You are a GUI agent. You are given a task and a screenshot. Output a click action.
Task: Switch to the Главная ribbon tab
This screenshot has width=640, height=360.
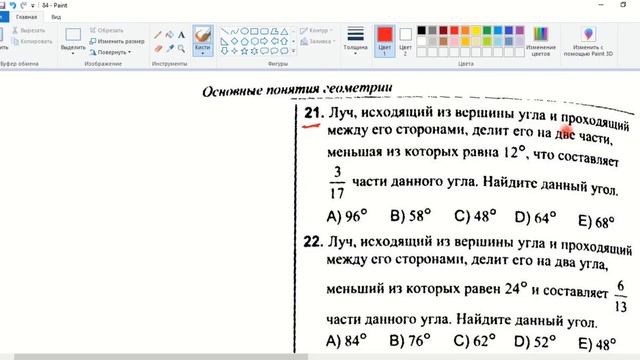27,17
